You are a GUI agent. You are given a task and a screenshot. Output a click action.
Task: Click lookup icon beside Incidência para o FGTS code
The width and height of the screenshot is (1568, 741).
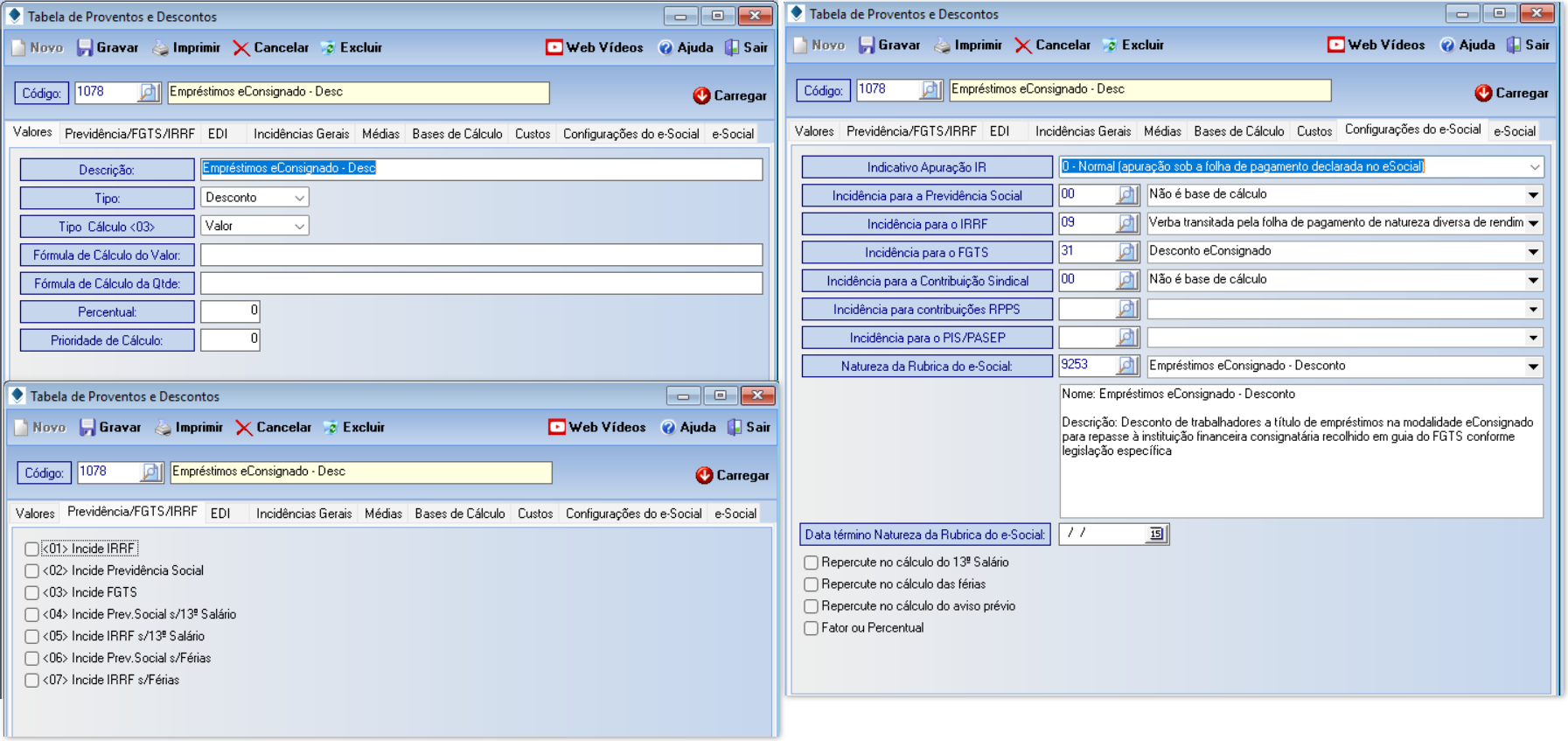point(1127,252)
